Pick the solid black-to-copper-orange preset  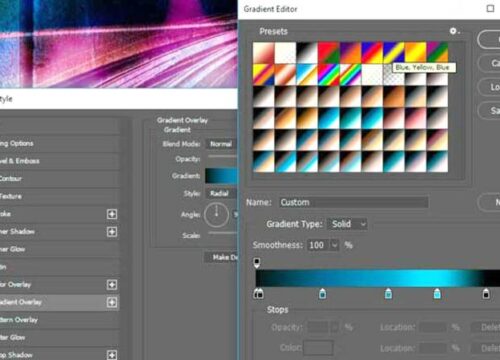pyautogui.click(x=394, y=96)
